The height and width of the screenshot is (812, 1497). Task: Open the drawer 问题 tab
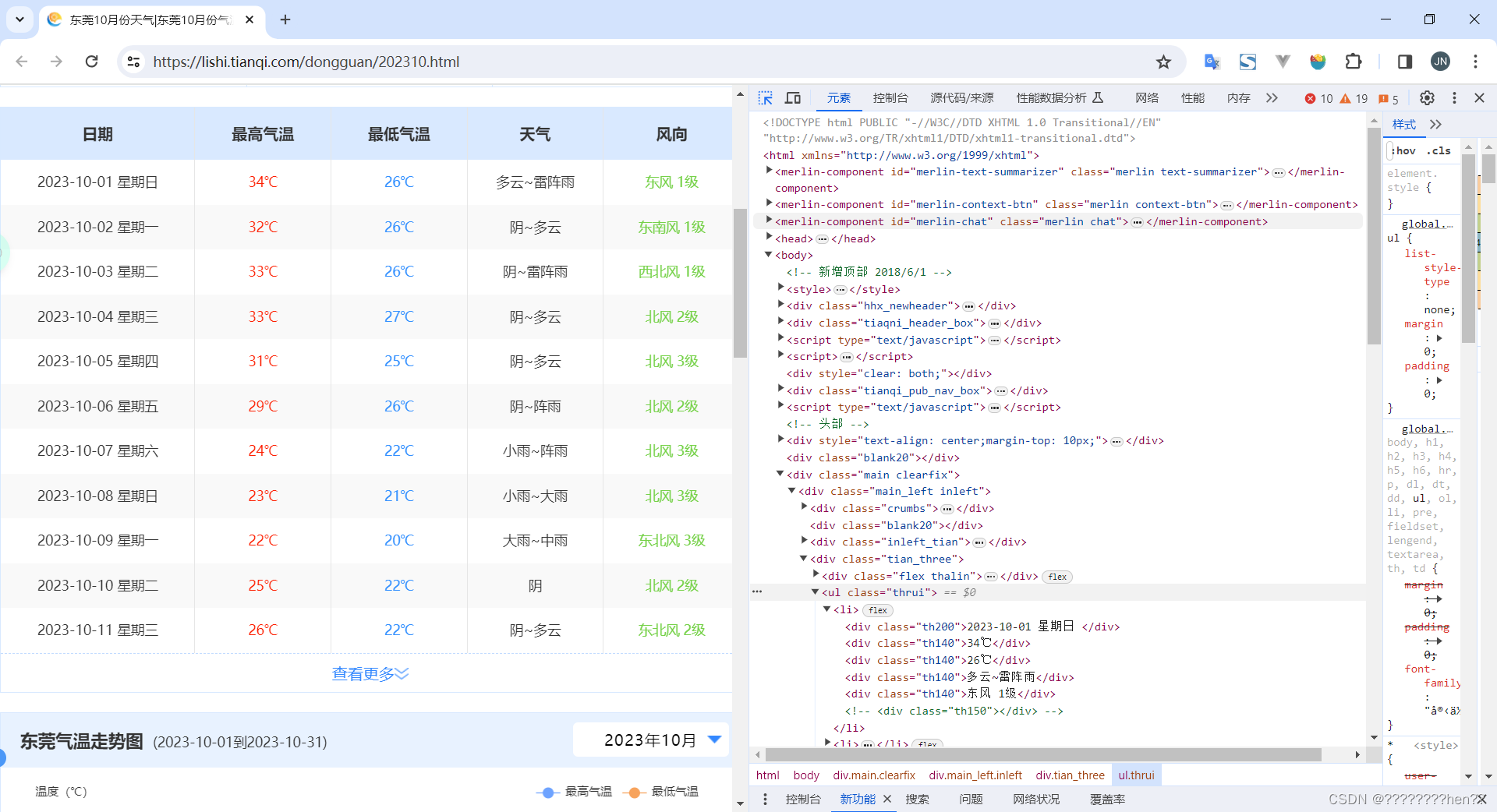(971, 799)
